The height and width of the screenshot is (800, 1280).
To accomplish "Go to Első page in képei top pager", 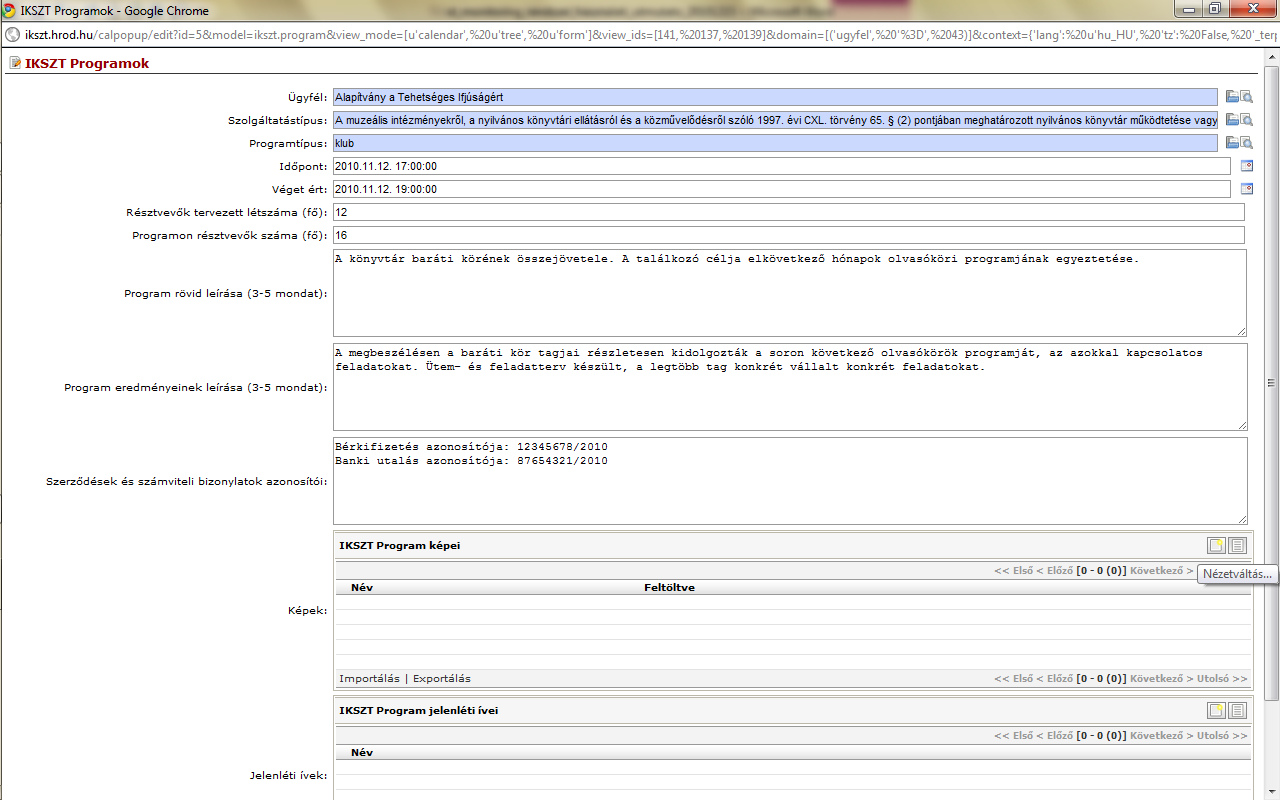I will point(1013,571).
